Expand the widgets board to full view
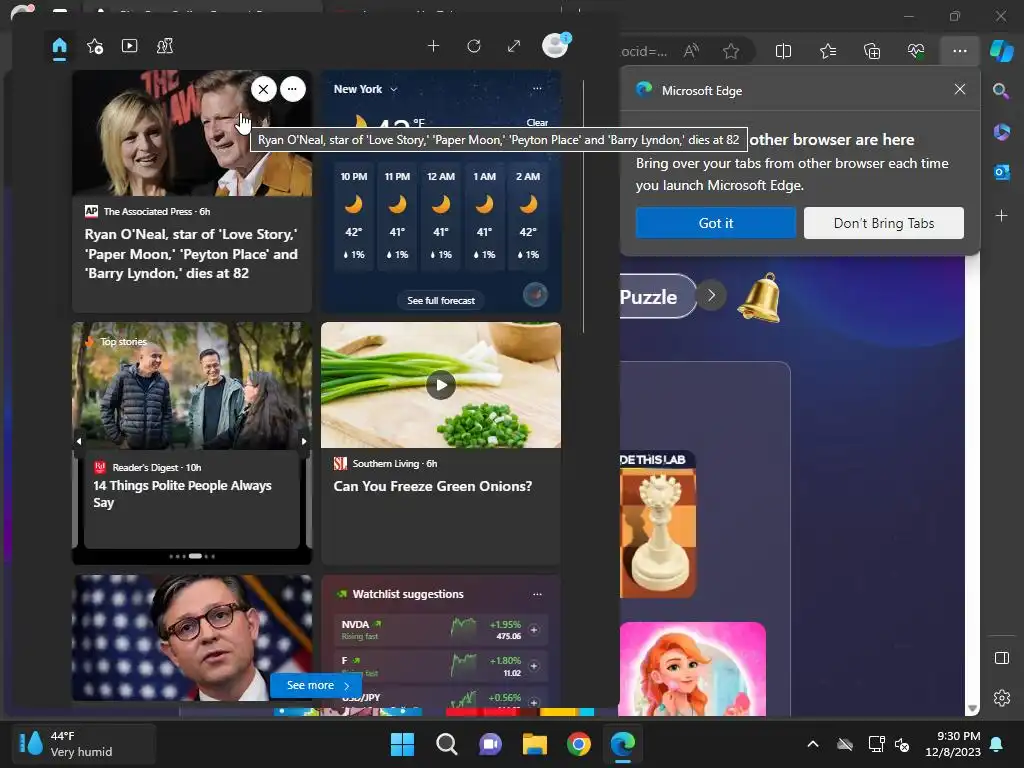The image size is (1024, 768). coord(514,46)
